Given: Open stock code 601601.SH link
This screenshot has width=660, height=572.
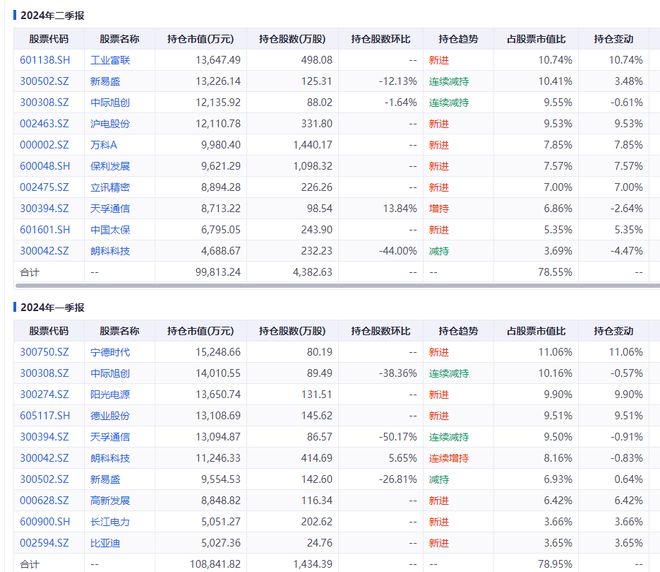Looking at the screenshot, I should point(45,230).
